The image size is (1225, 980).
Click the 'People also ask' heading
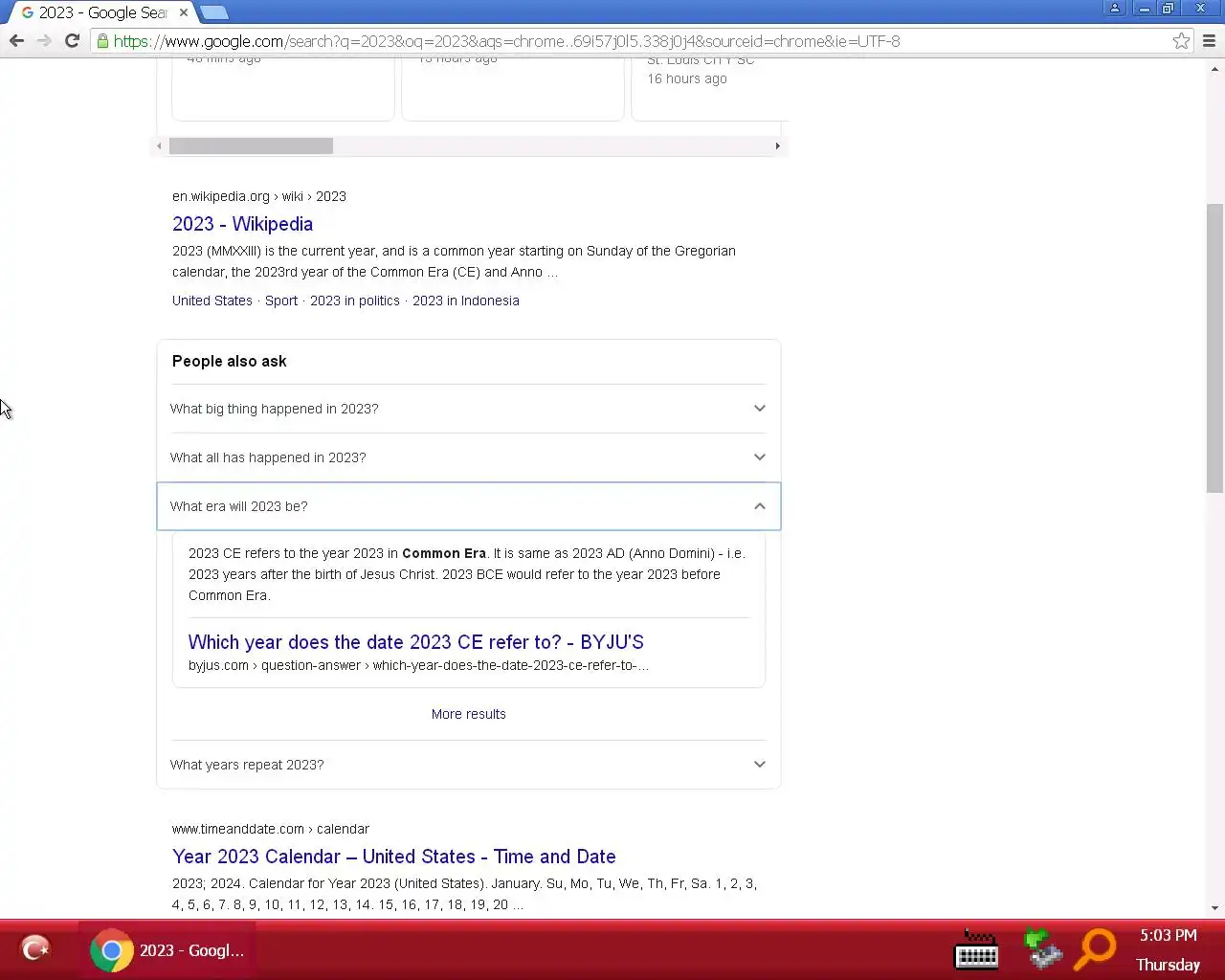[230, 361]
